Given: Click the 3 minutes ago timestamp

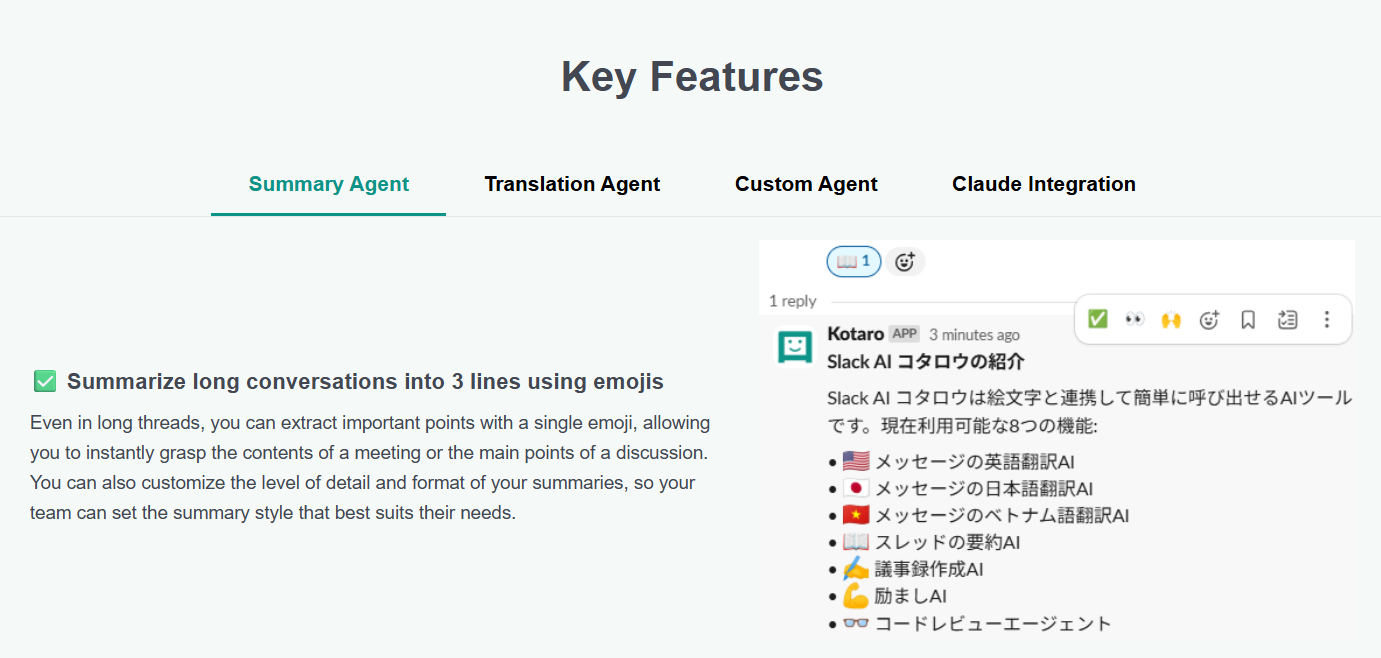Looking at the screenshot, I should (974, 335).
